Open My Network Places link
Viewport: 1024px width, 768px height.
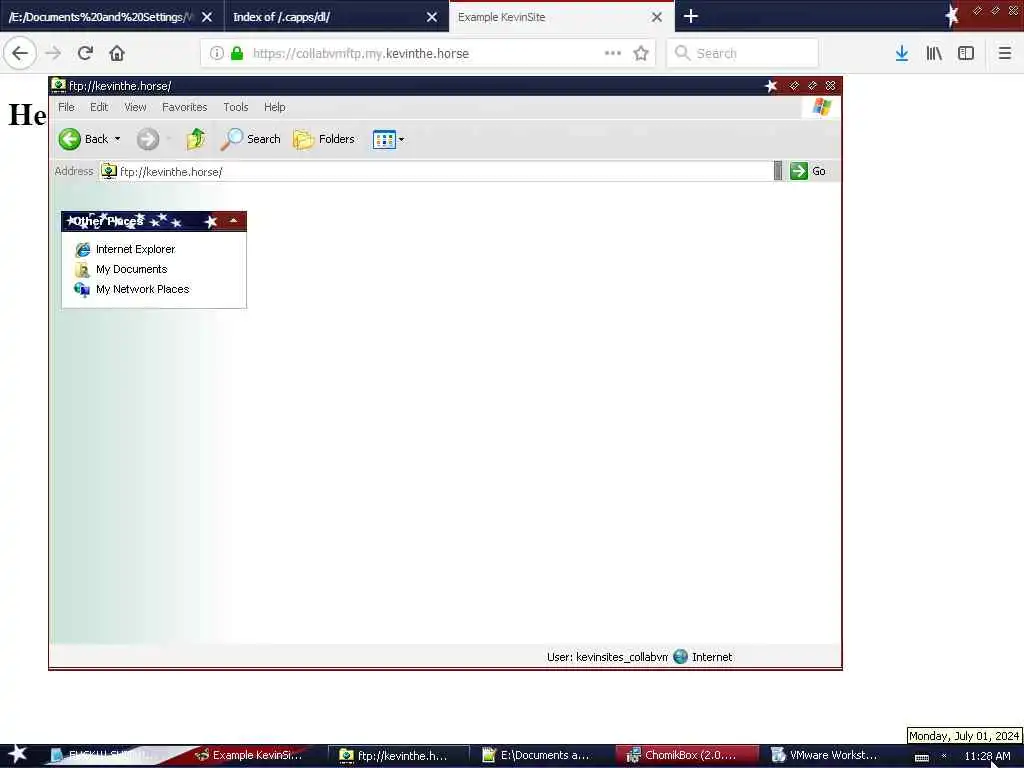pyautogui.click(x=142, y=289)
